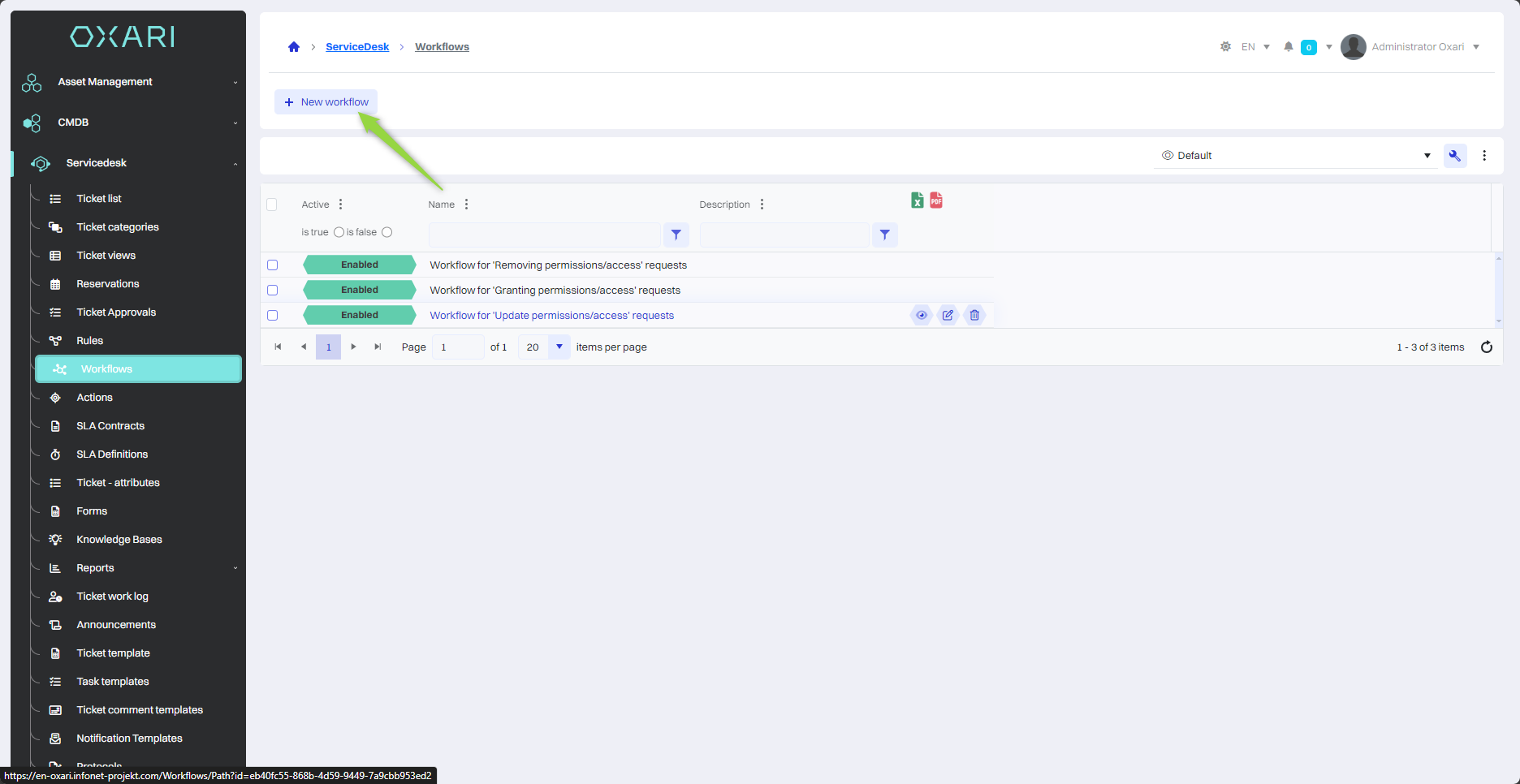Click the notification bell icon
Viewport: 1520px width, 784px height.
click(1288, 47)
